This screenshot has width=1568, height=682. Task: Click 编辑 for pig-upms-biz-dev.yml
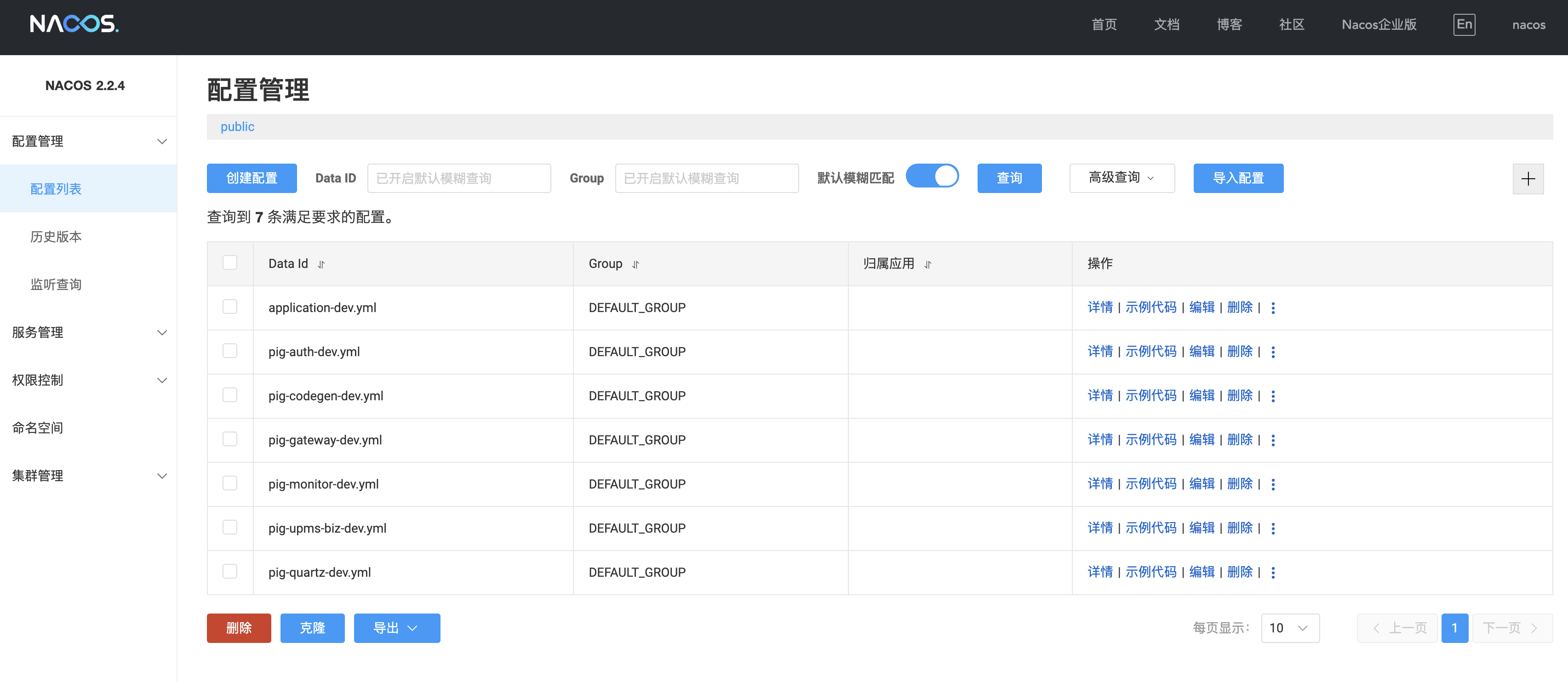click(1202, 529)
